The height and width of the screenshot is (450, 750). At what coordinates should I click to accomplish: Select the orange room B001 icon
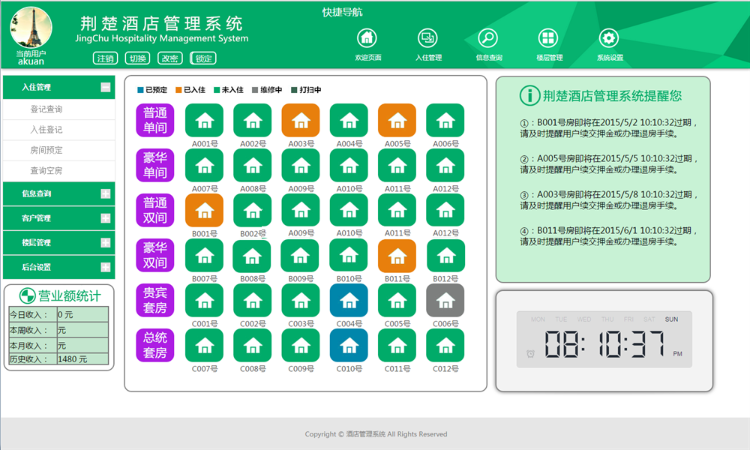pyautogui.click(x=204, y=210)
